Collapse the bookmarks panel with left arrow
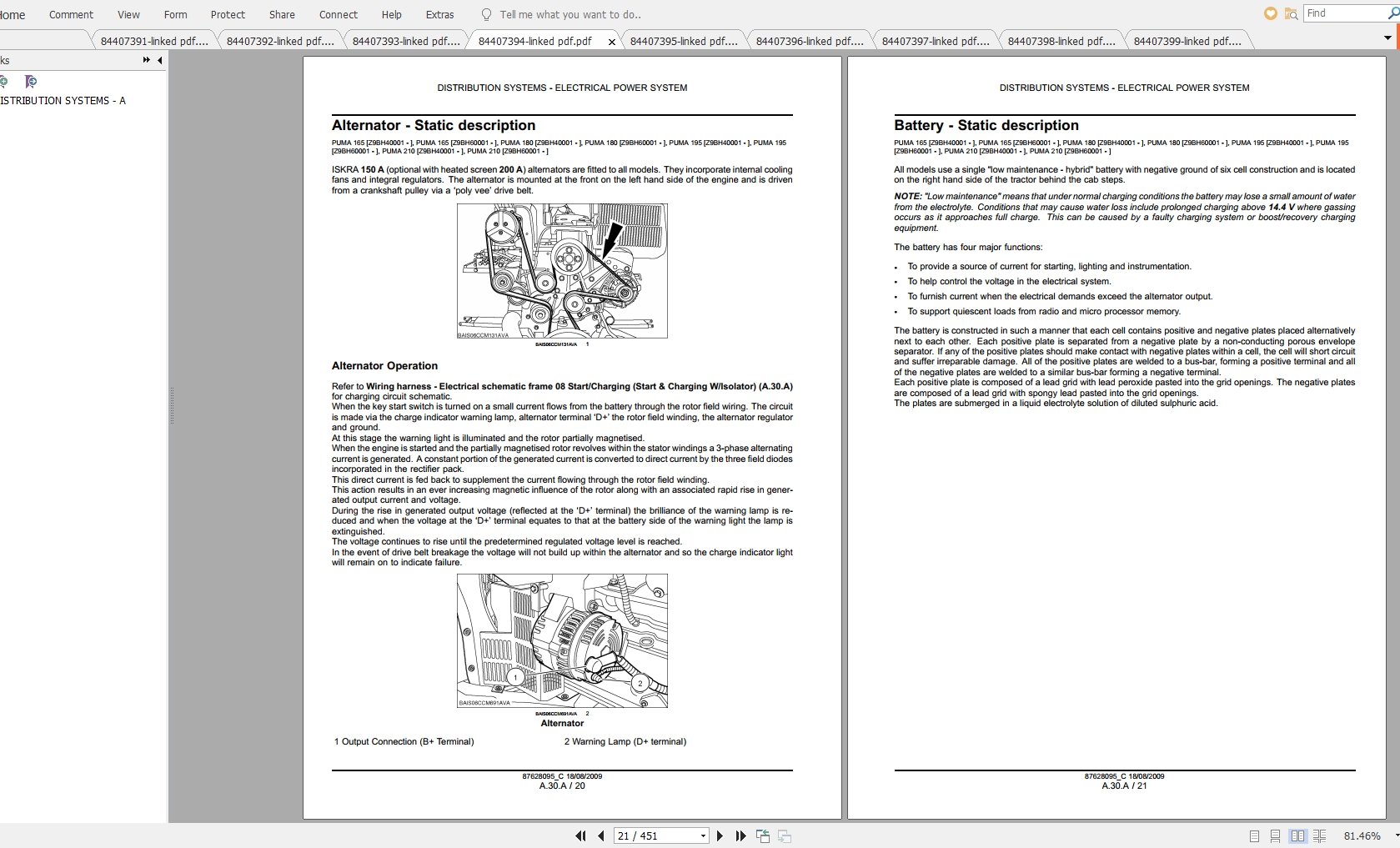This screenshot has height=848, width=1400. [x=159, y=60]
